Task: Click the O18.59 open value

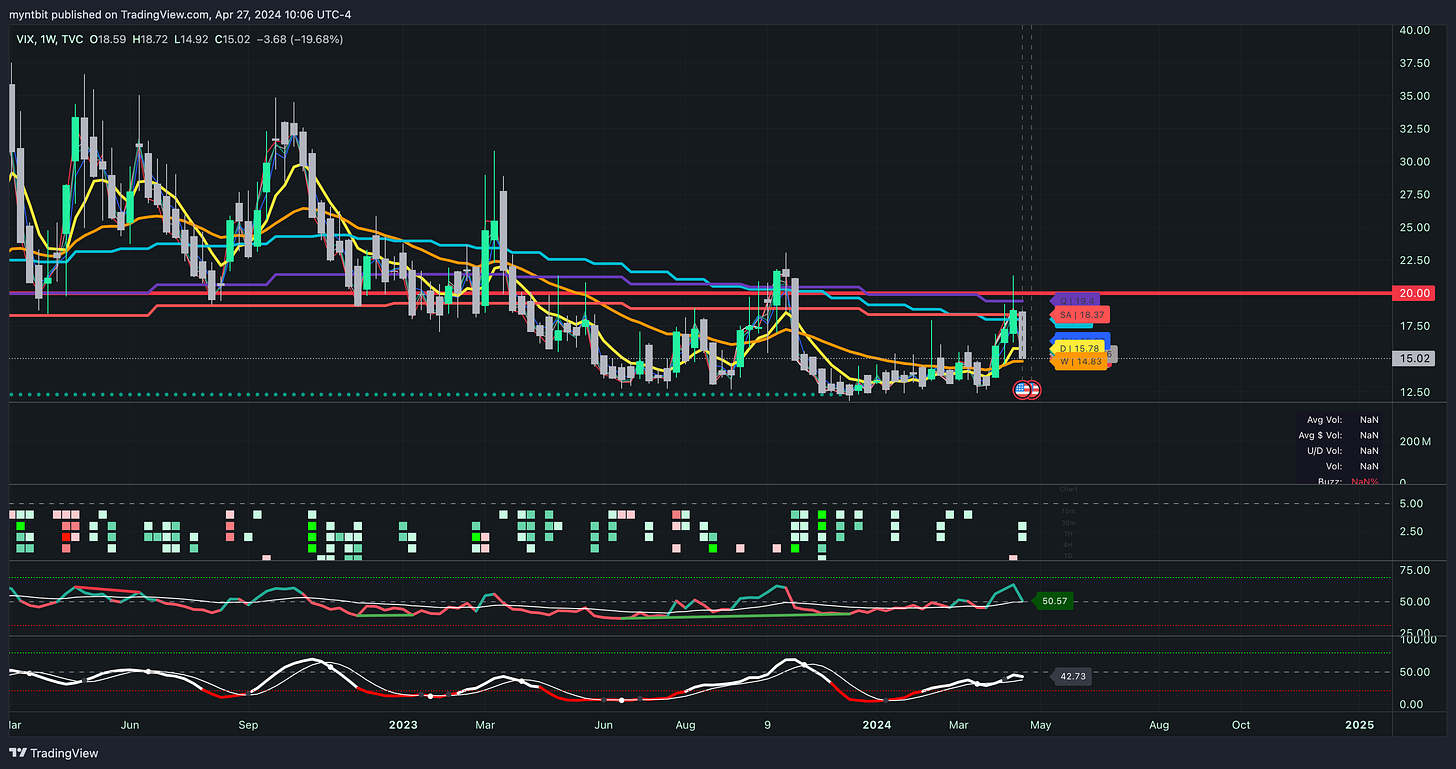Action: [x=107, y=39]
